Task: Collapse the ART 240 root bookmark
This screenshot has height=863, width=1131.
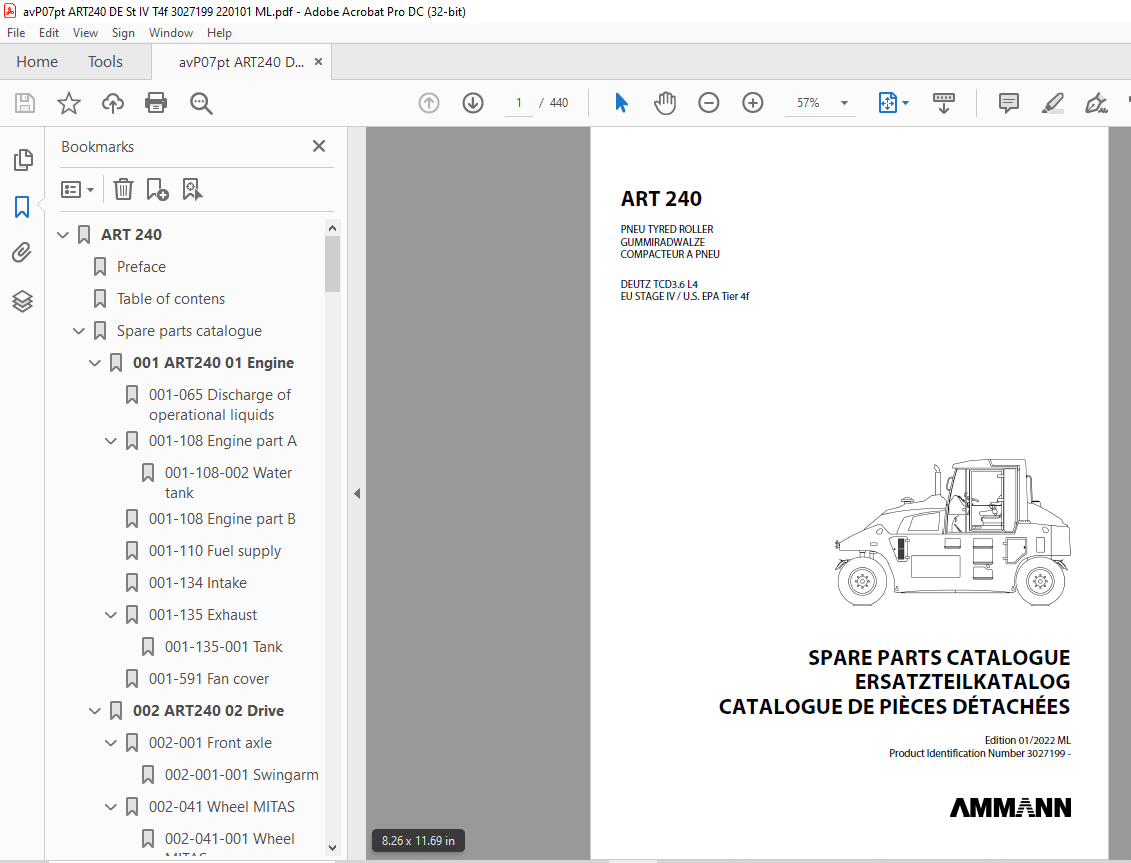Action: [x=63, y=235]
